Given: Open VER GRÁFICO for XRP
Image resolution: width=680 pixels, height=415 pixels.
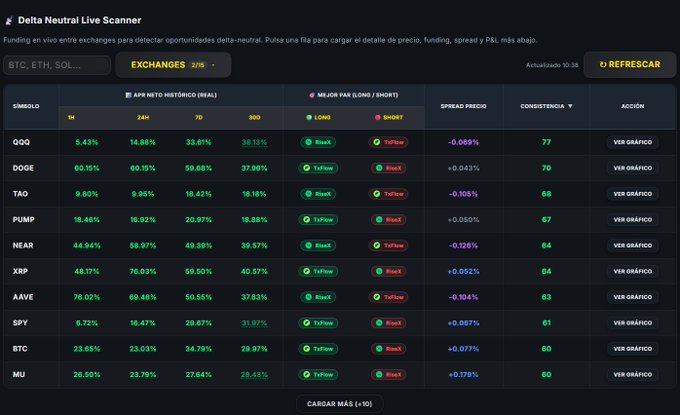Looking at the screenshot, I should [x=632, y=271].
